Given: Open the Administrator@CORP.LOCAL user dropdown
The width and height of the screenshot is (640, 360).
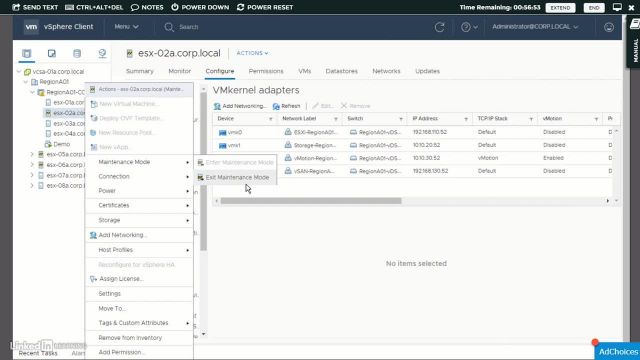Looking at the screenshot, I should 535,27.
